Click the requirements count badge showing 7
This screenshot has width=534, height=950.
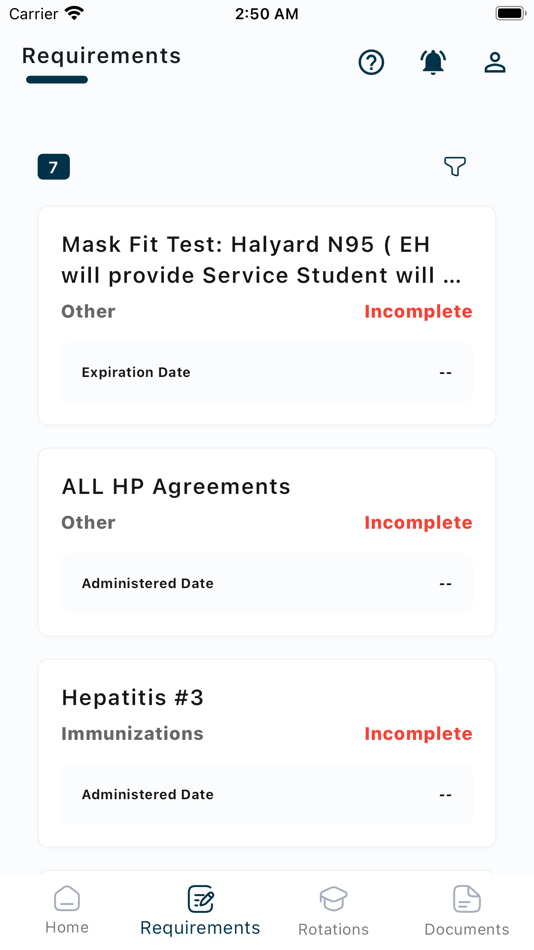[54, 167]
